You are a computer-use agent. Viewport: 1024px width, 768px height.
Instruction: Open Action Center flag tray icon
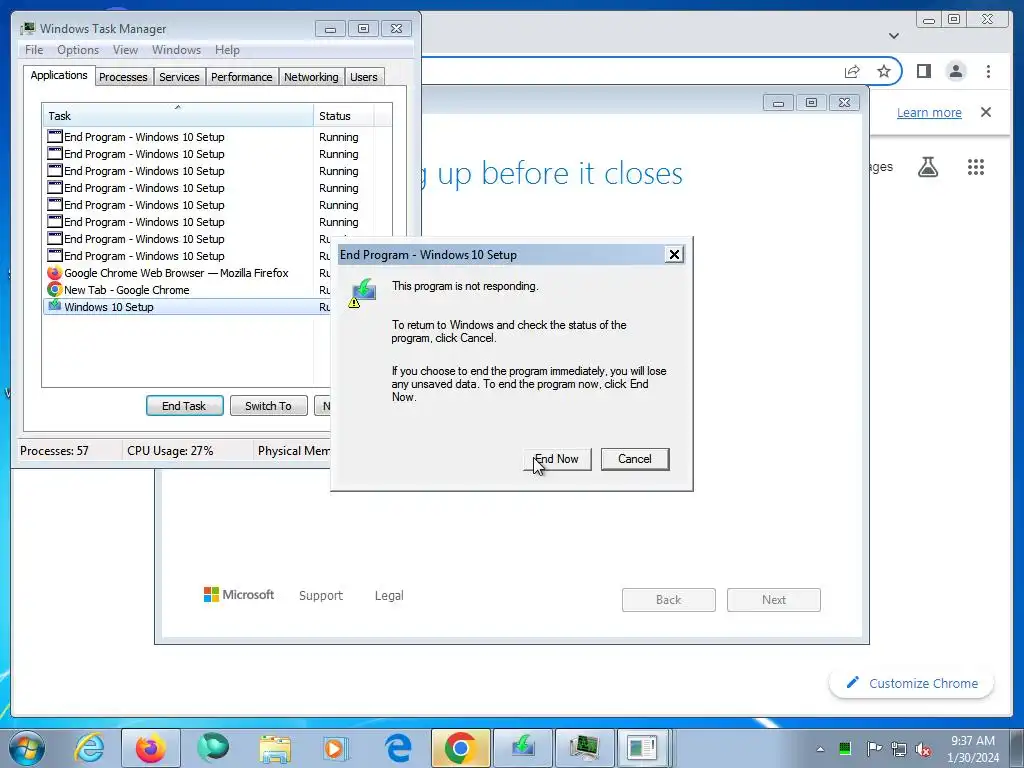click(x=874, y=749)
